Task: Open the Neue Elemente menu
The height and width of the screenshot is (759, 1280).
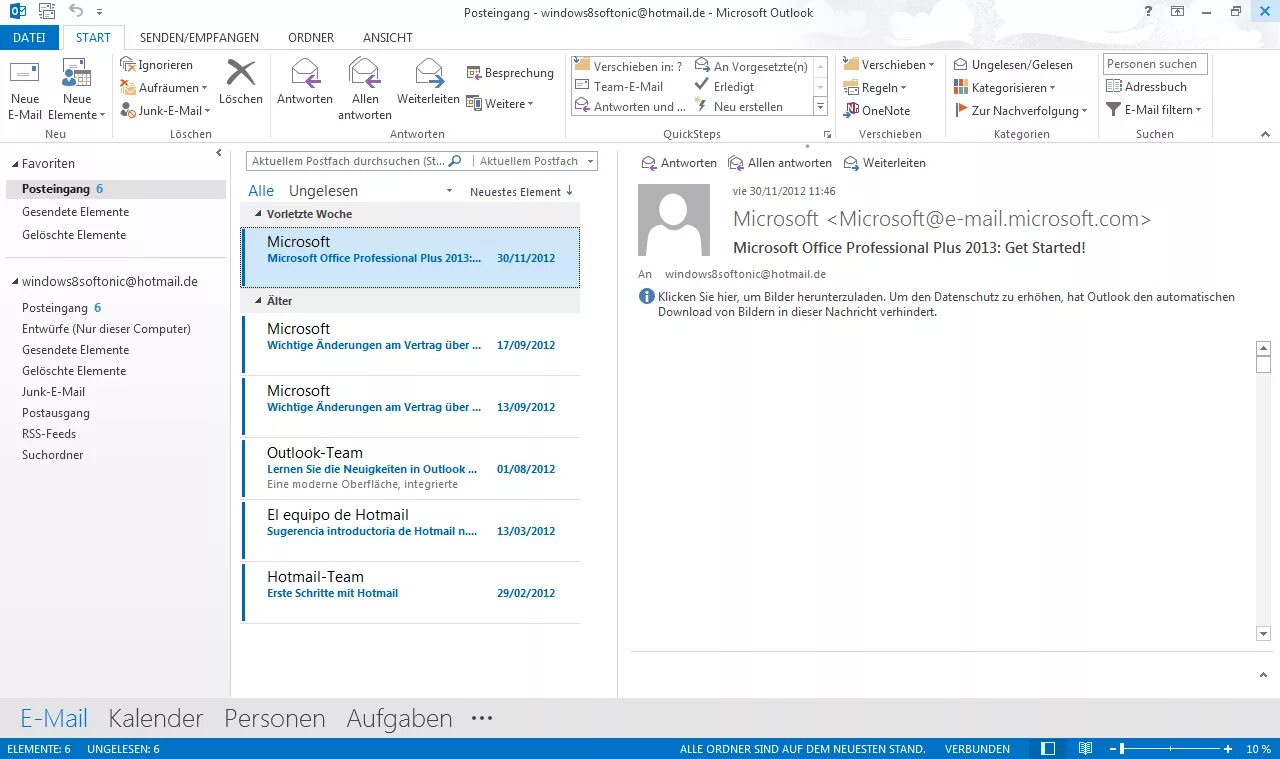Action: [77, 89]
